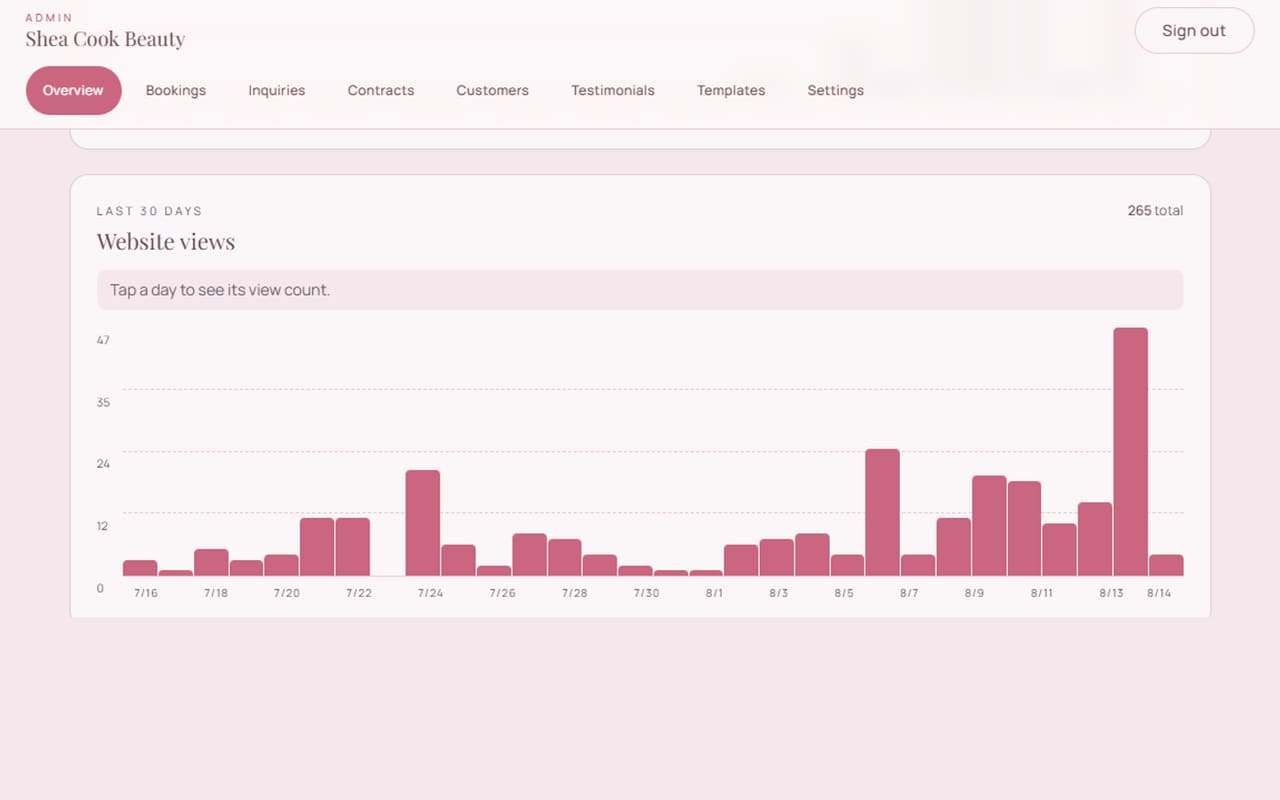
Task: Tap the short 7/26 bar
Action: pos(494,571)
